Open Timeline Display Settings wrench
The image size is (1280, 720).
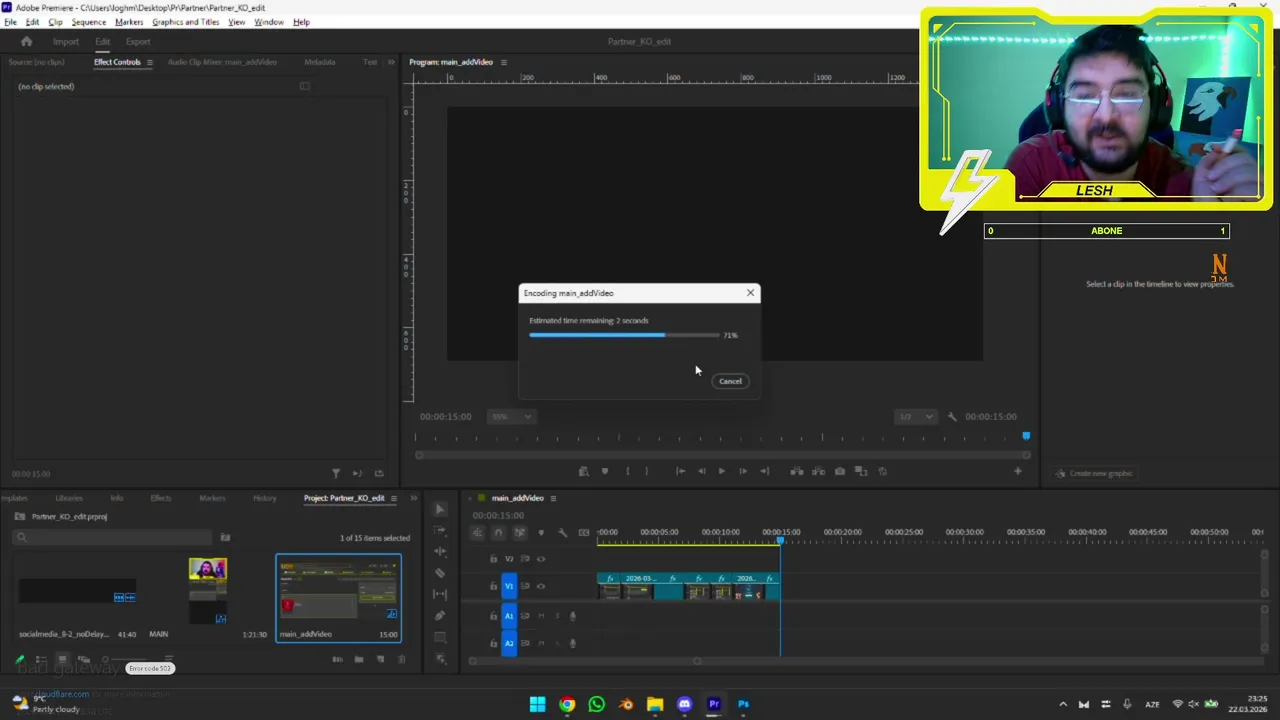[x=562, y=532]
